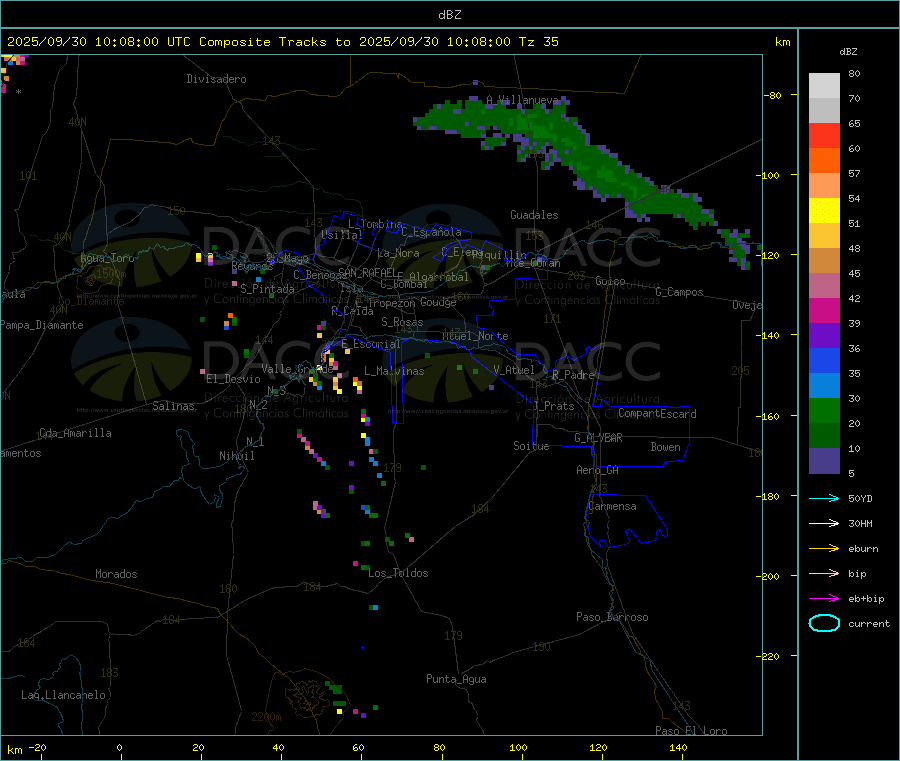The image size is (900, 761).
Task: Click the 'Agua_Toro' map label
Action: pyautogui.click(x=107, y=258)
